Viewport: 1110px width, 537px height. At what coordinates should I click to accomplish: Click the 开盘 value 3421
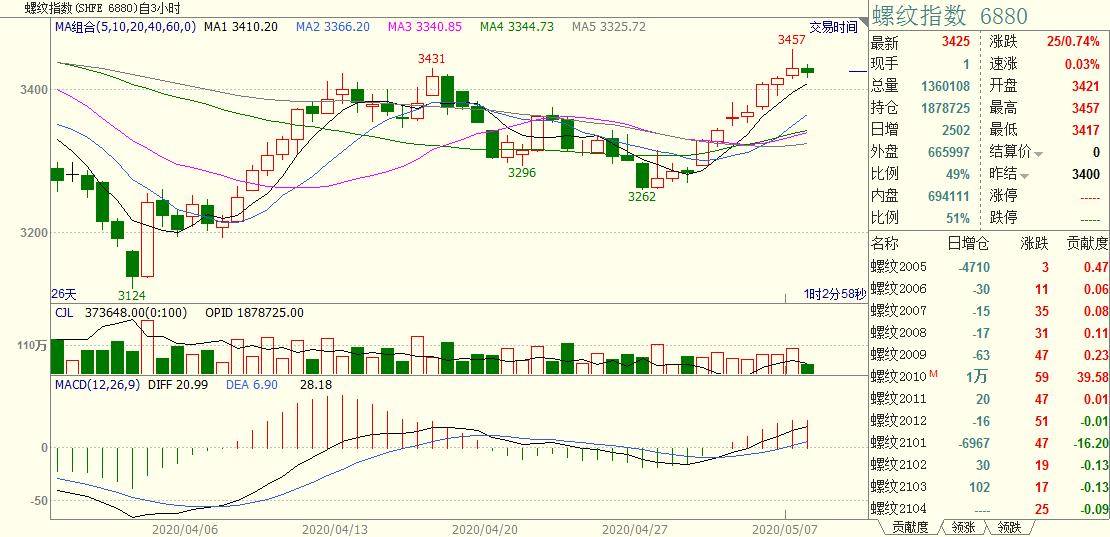(x=1087, y=86)
